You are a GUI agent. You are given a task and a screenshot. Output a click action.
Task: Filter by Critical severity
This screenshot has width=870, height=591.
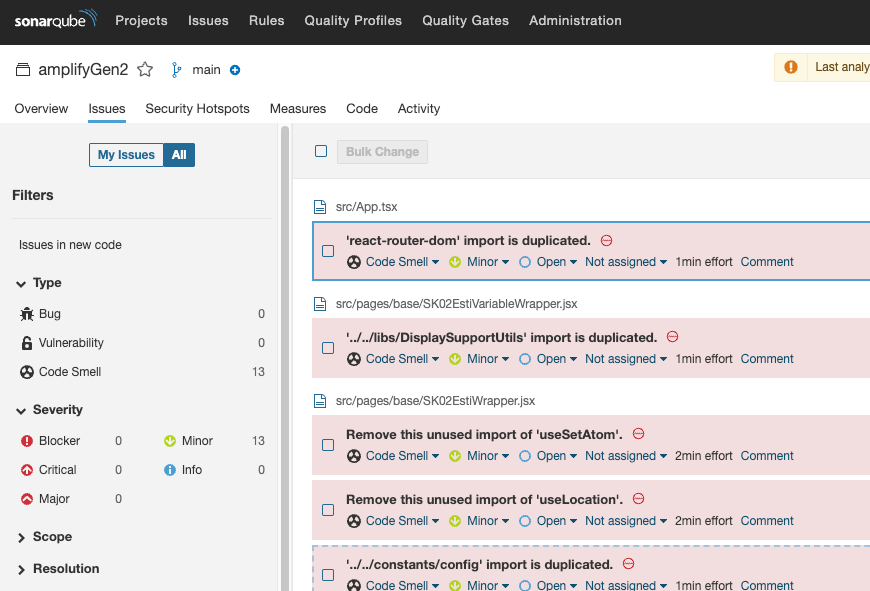point(70,469)
